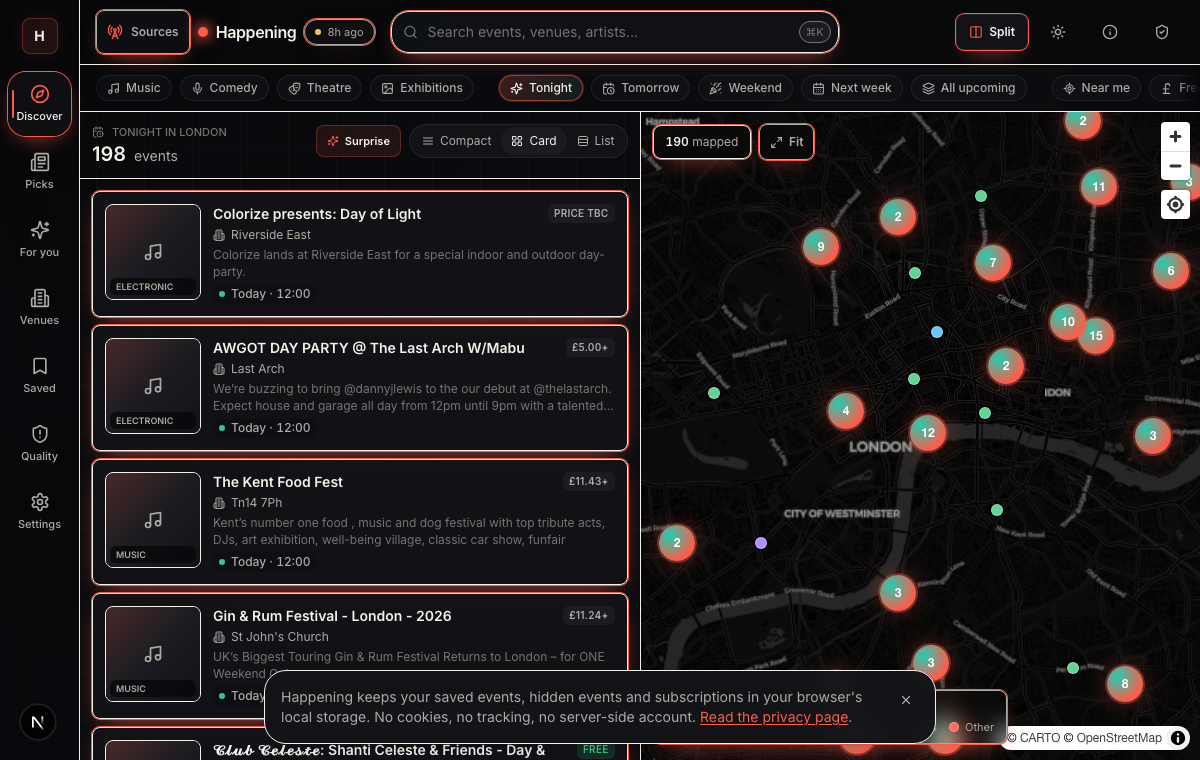The width and height of the screenshot is (1200, 760).
Task: Dismiss the local storage notice
Action: (x=906, y=700)
